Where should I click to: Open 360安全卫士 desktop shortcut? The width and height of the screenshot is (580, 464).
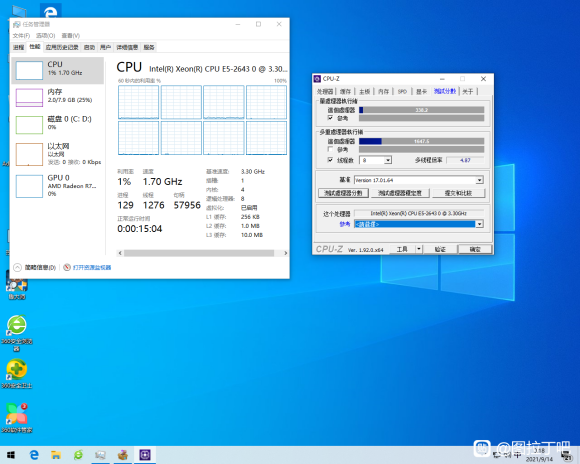point(17,374)
